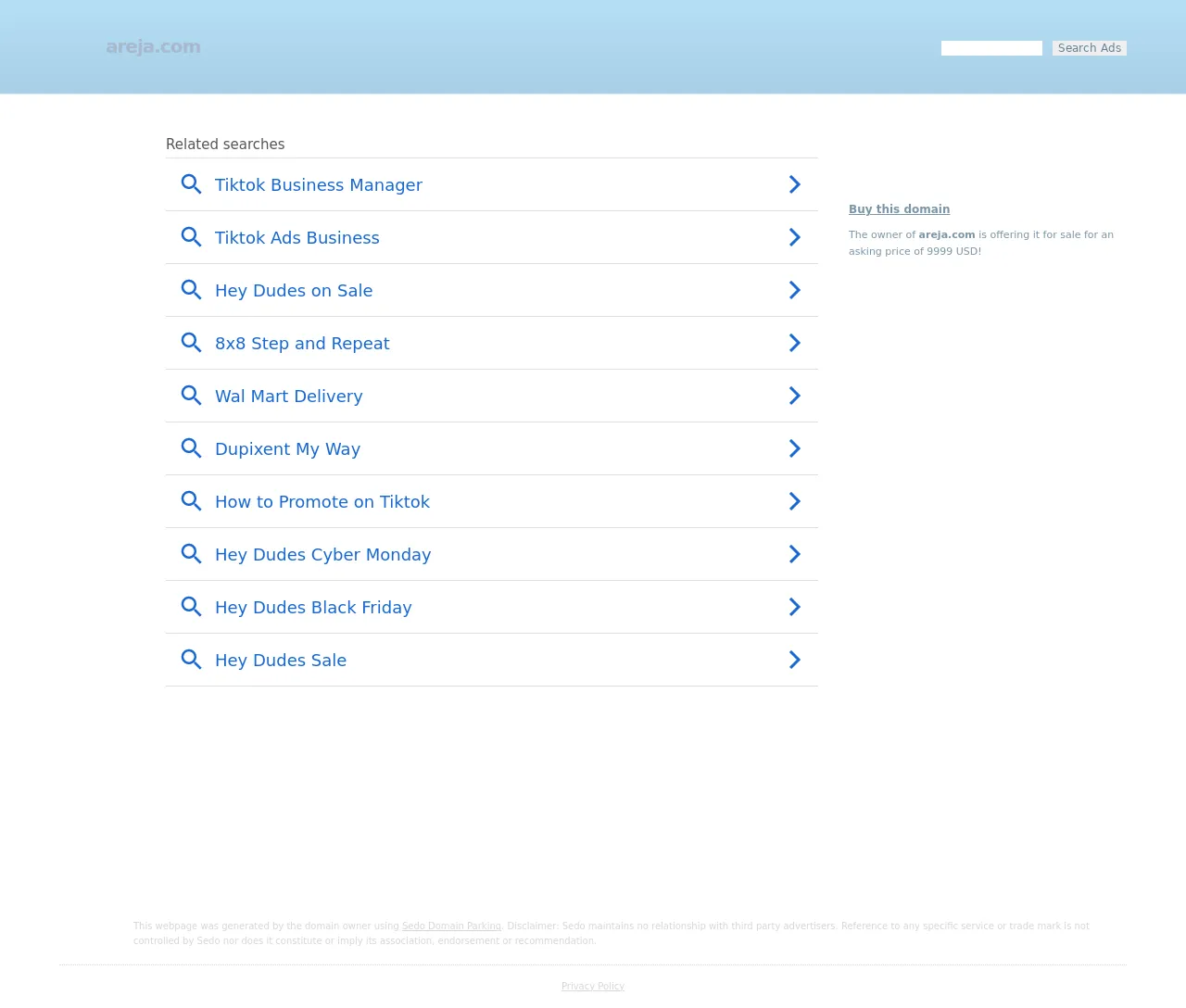Click search icon beside 8x8 Step and Repeat
Screen dimensions: 1186x1008
pos(191,343)
